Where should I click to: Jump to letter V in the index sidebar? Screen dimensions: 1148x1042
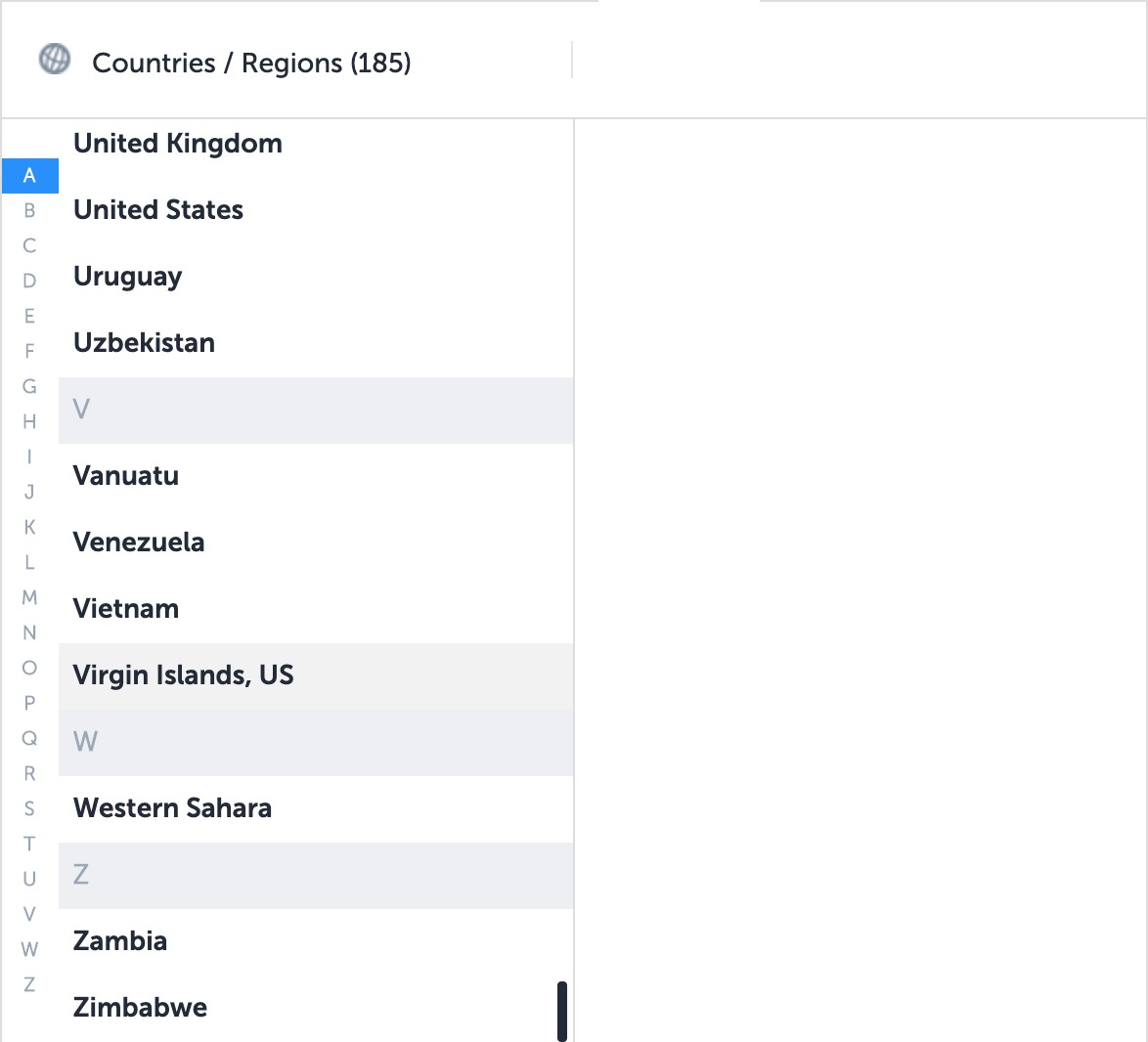pyautogui.click(x=30, y=914)
